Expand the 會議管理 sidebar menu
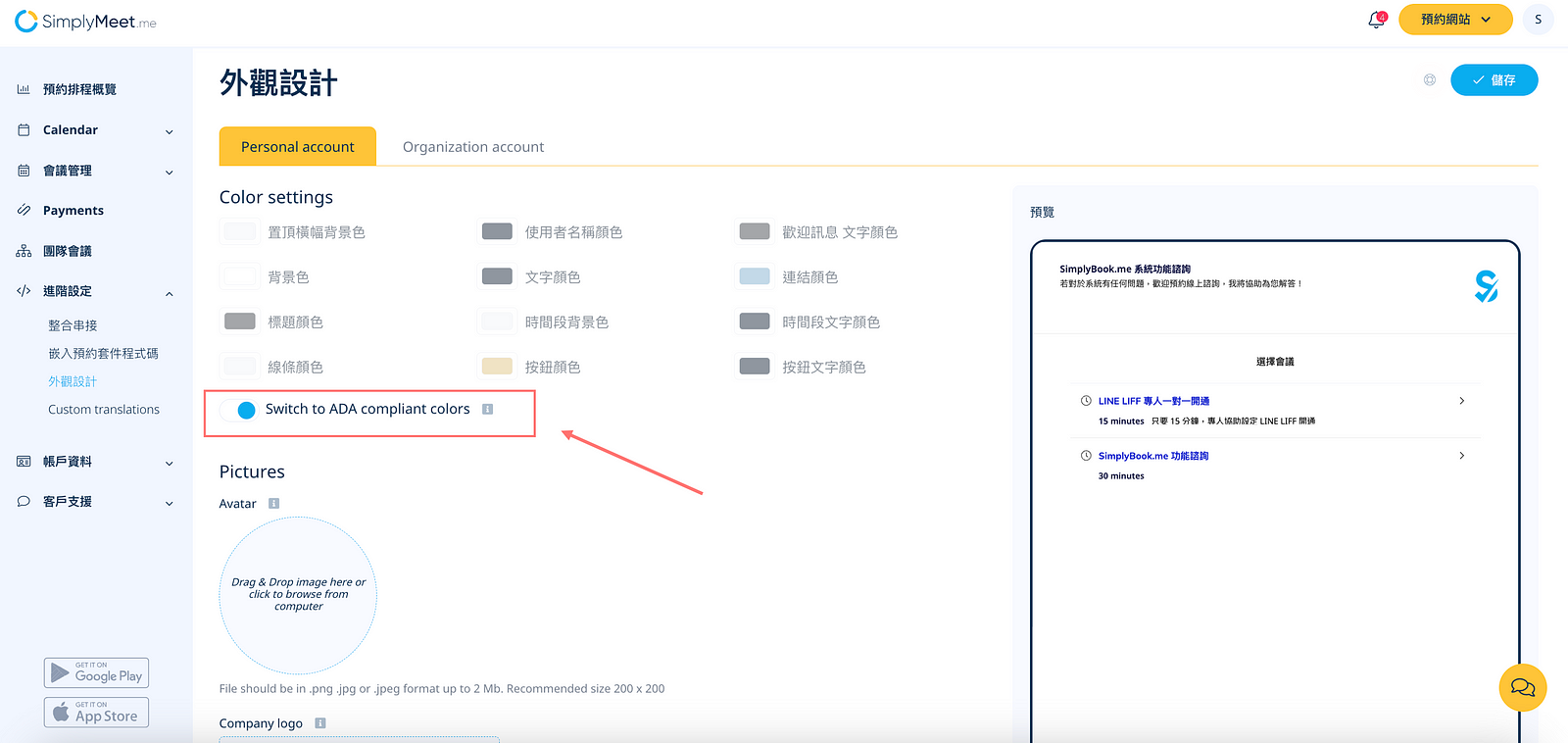The height and width of the screenshot is (743, 1568). (x=170, y=172)
